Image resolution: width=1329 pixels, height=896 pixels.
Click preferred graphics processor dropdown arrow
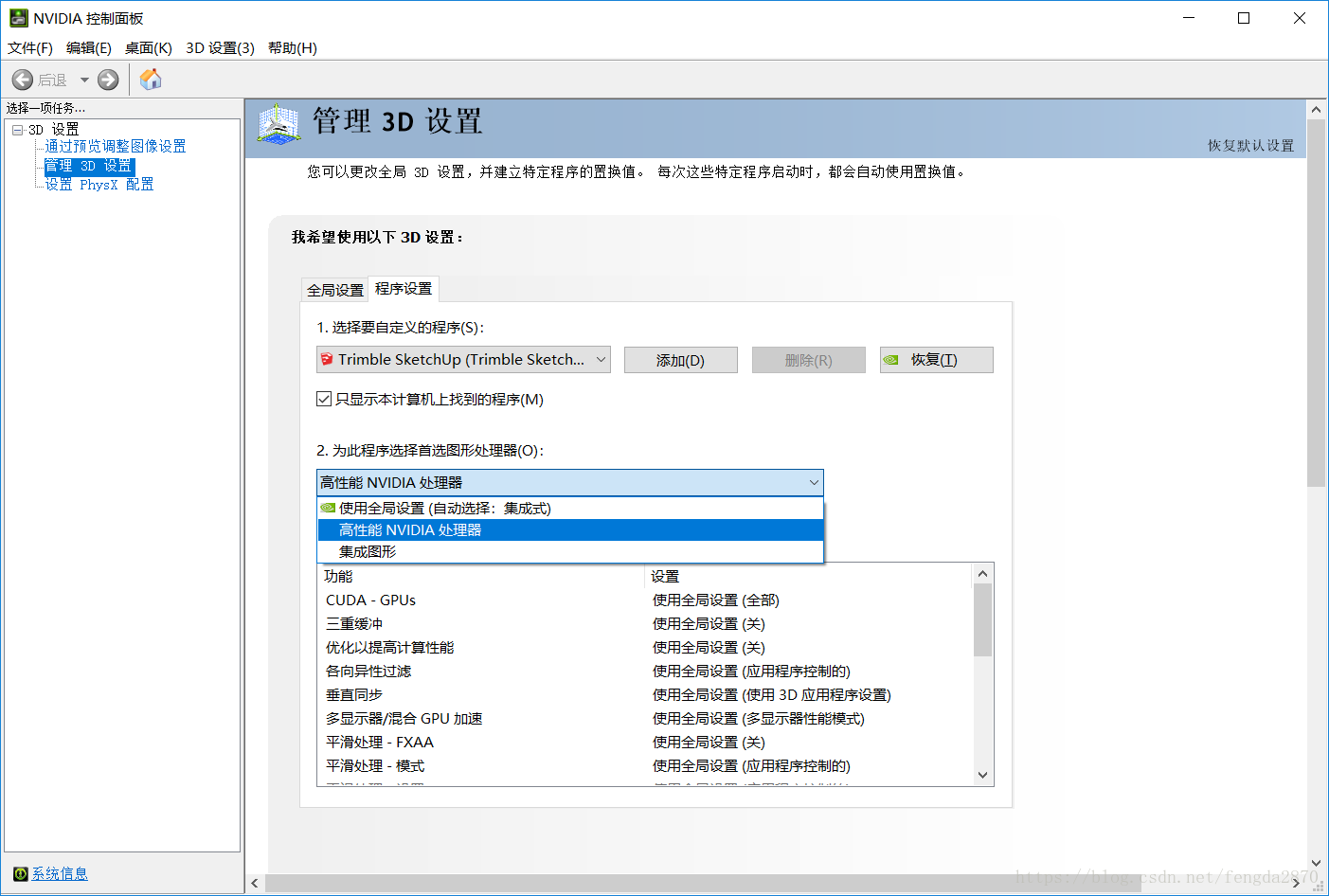813,482
